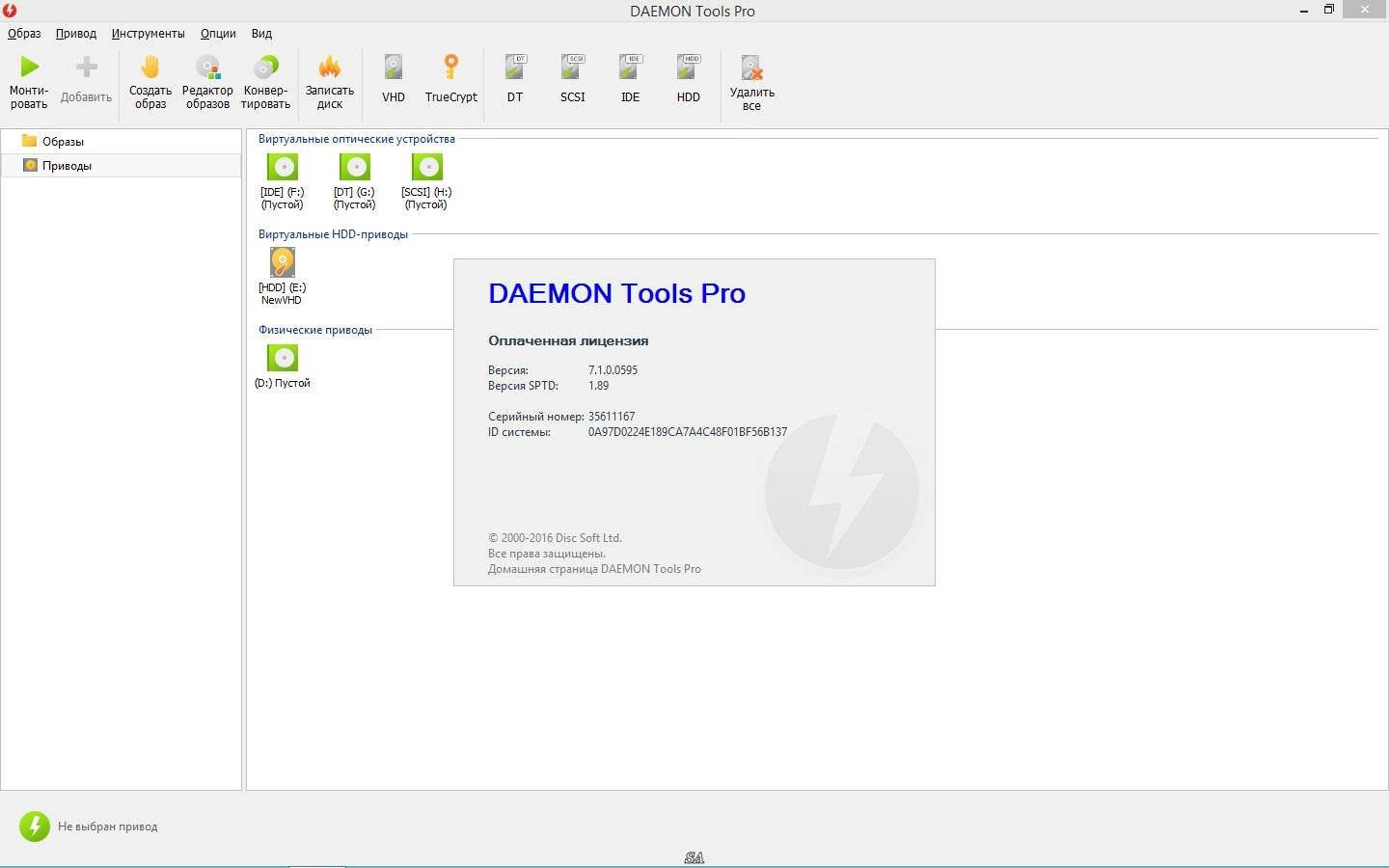Select the [HDD] (E:) NewVHD drive
The width and height of the screenshot is (1389, 868).
click(x=282, y=277)
